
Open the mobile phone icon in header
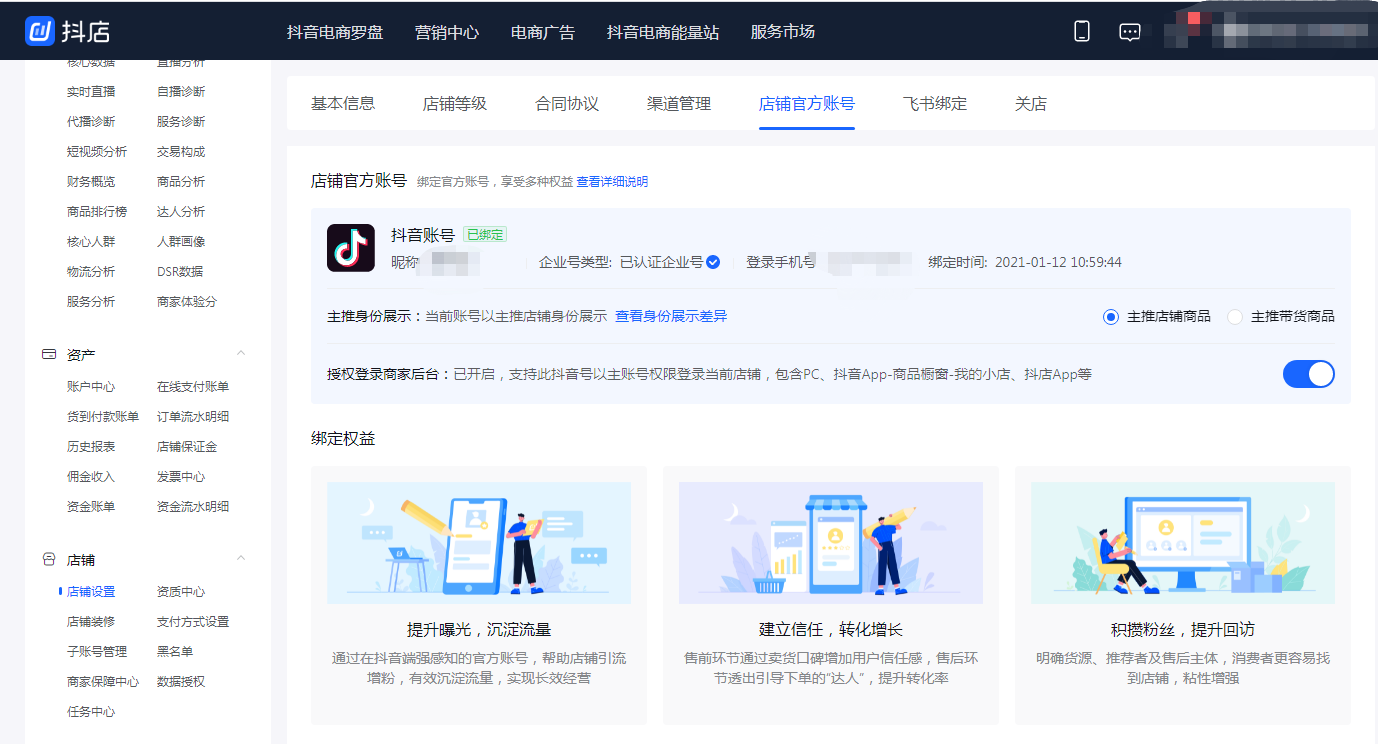(x=1081, y=31)
